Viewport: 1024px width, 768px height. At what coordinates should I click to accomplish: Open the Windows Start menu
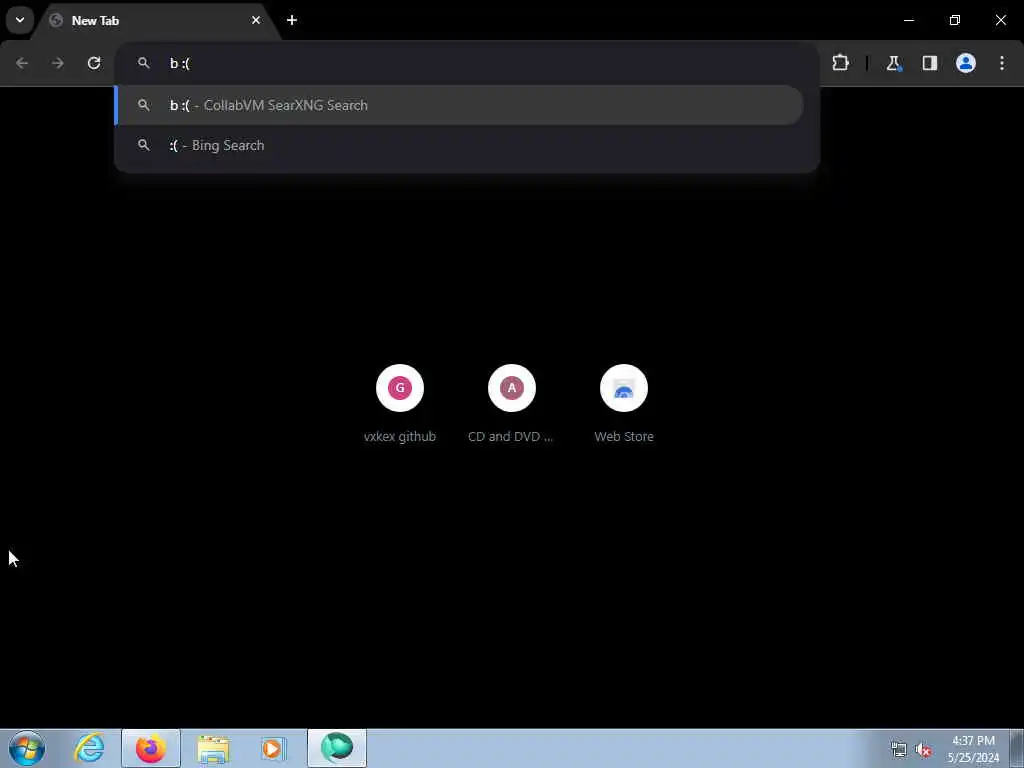27,748
